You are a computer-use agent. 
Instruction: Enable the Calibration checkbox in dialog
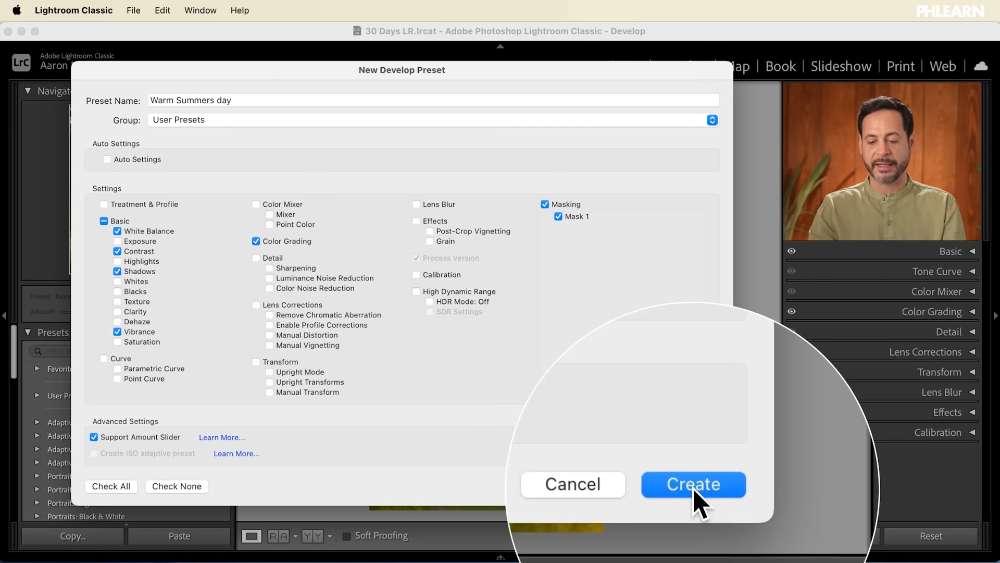[x=416, y=275]
